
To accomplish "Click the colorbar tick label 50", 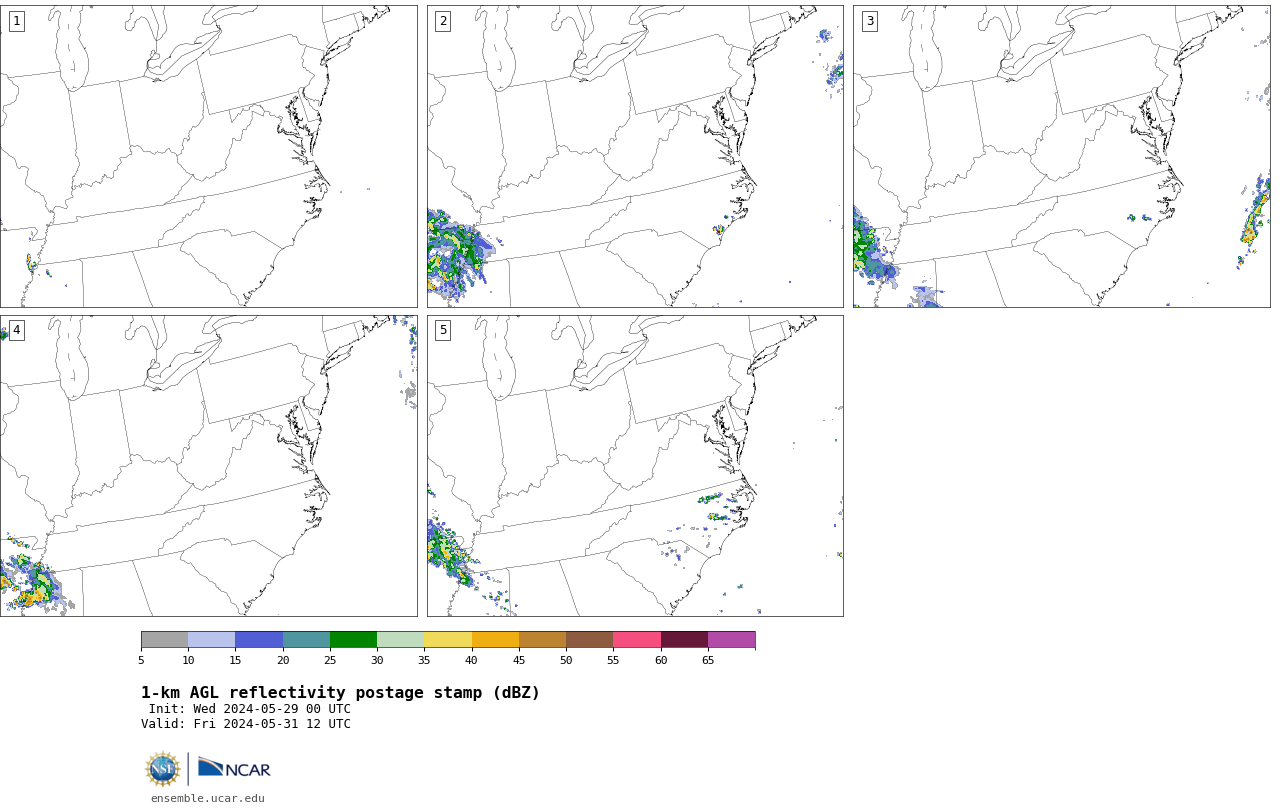I will [566, 660].
